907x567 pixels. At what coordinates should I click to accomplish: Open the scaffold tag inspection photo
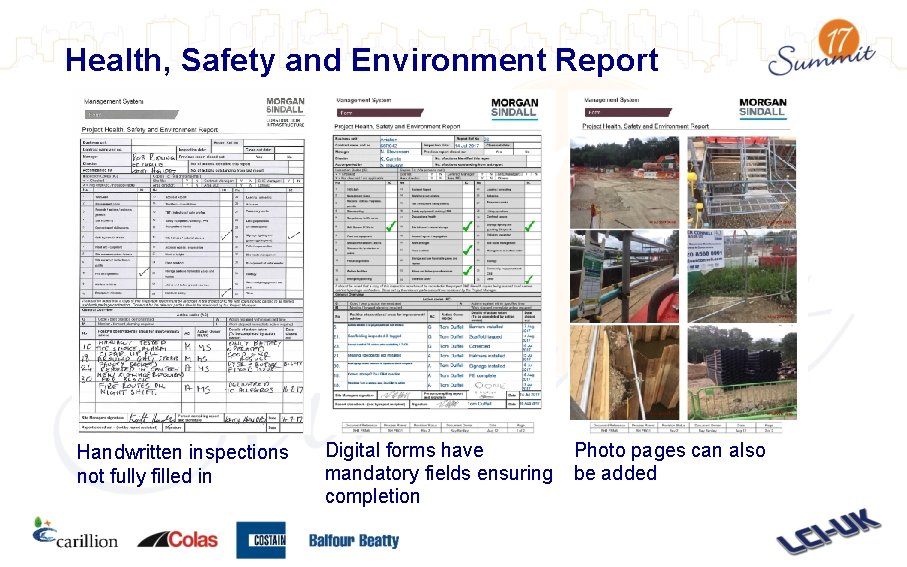coord(624,276)
